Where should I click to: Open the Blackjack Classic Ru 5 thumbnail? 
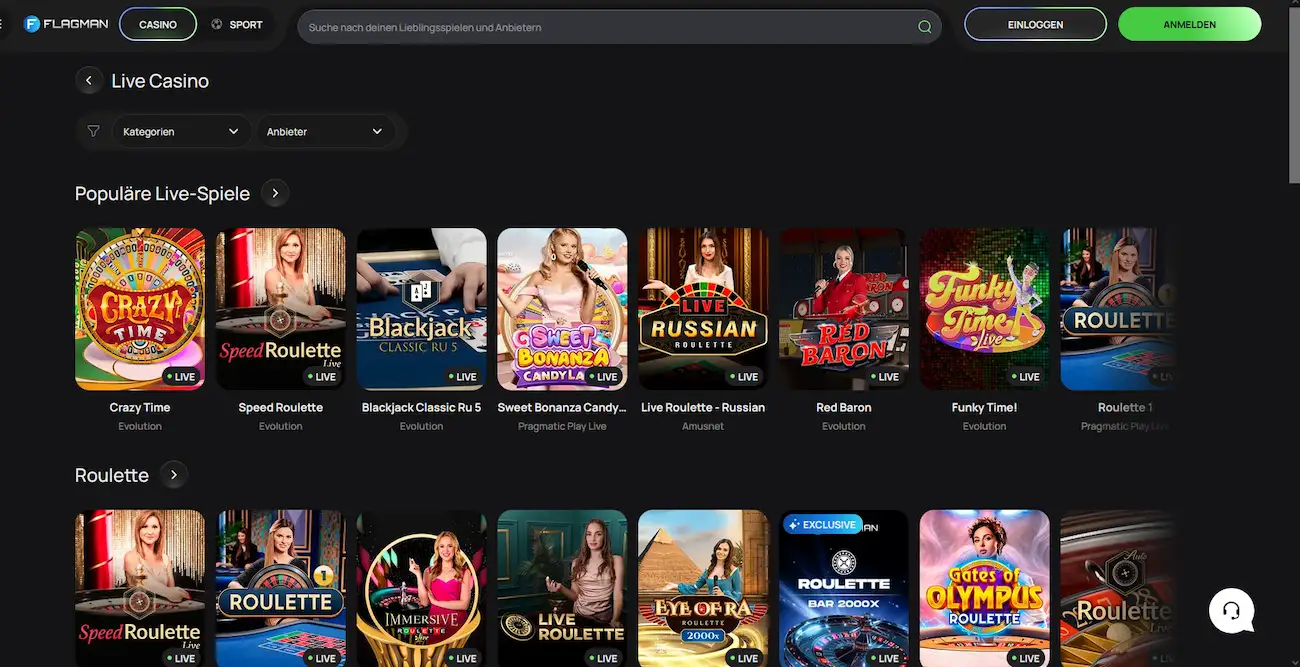pos(422,309)
